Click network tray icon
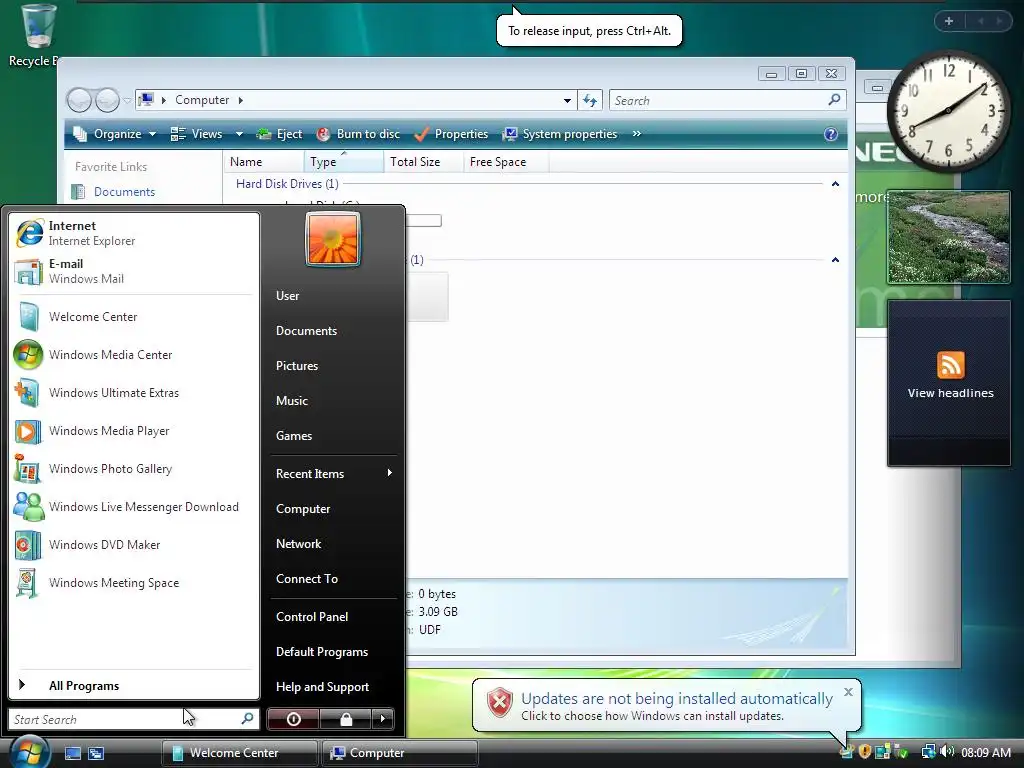 (x=928, y=752)
